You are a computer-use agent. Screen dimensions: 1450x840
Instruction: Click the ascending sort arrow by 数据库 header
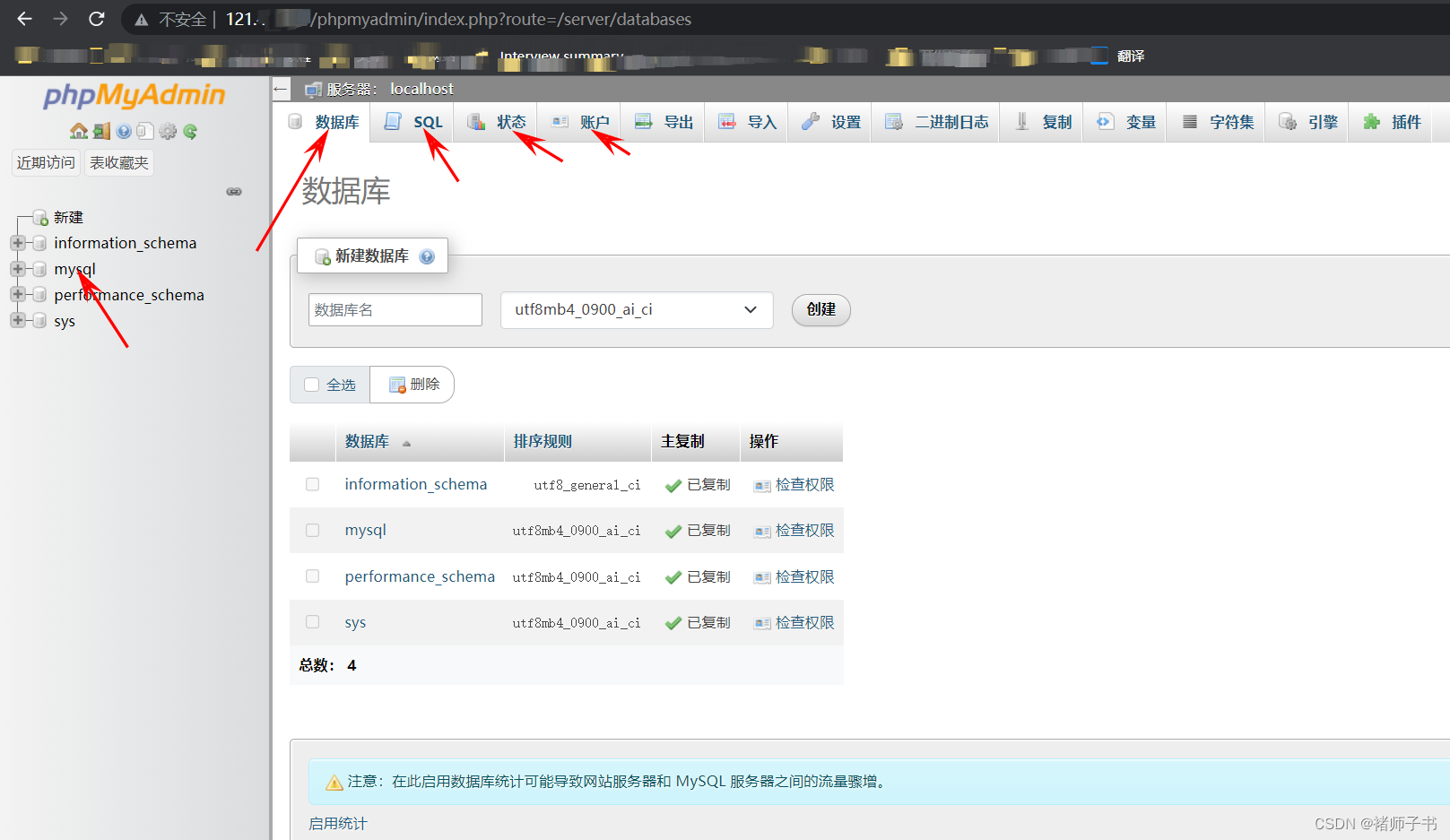(406, 444)
